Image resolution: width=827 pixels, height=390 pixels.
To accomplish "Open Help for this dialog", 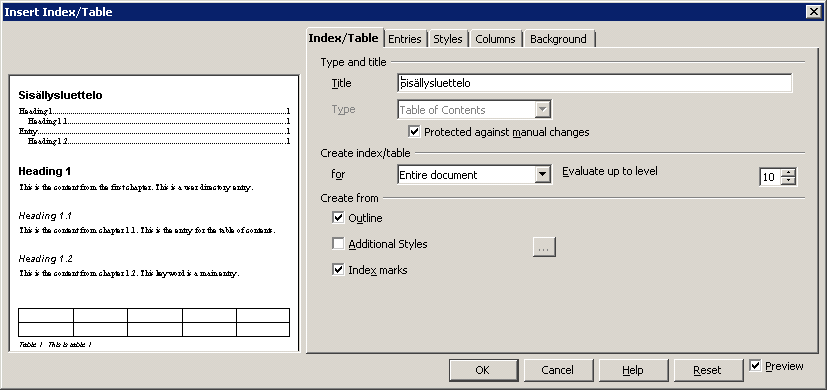I will 633,370.
